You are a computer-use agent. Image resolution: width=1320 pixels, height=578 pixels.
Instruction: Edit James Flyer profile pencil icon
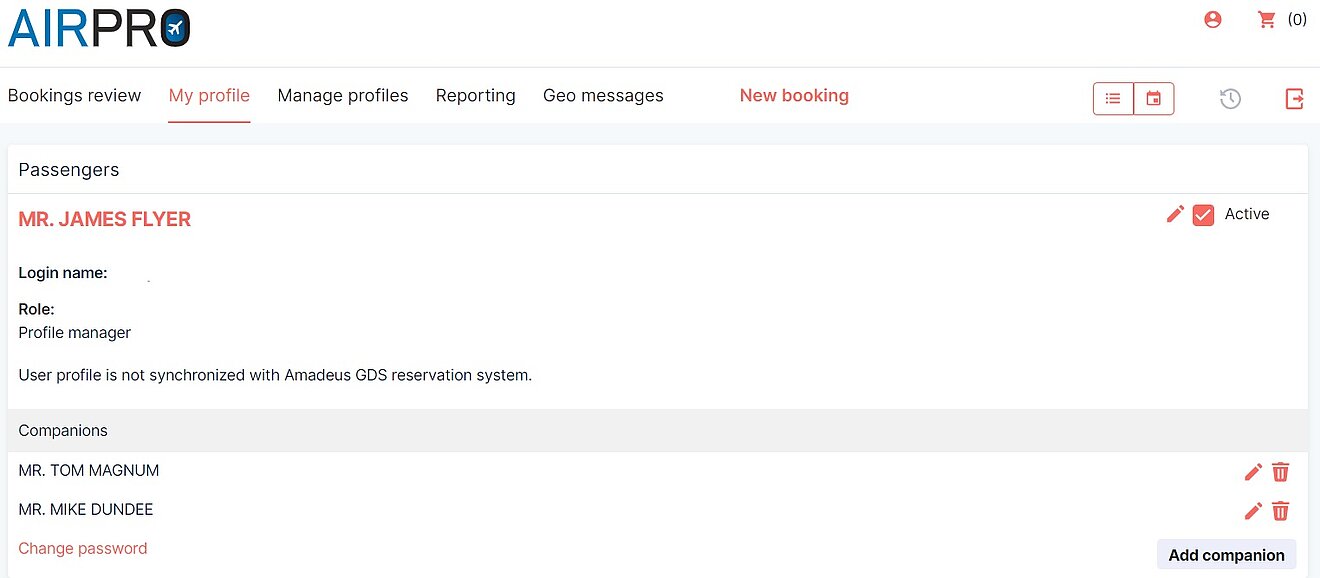click(x=1176, y=214)
